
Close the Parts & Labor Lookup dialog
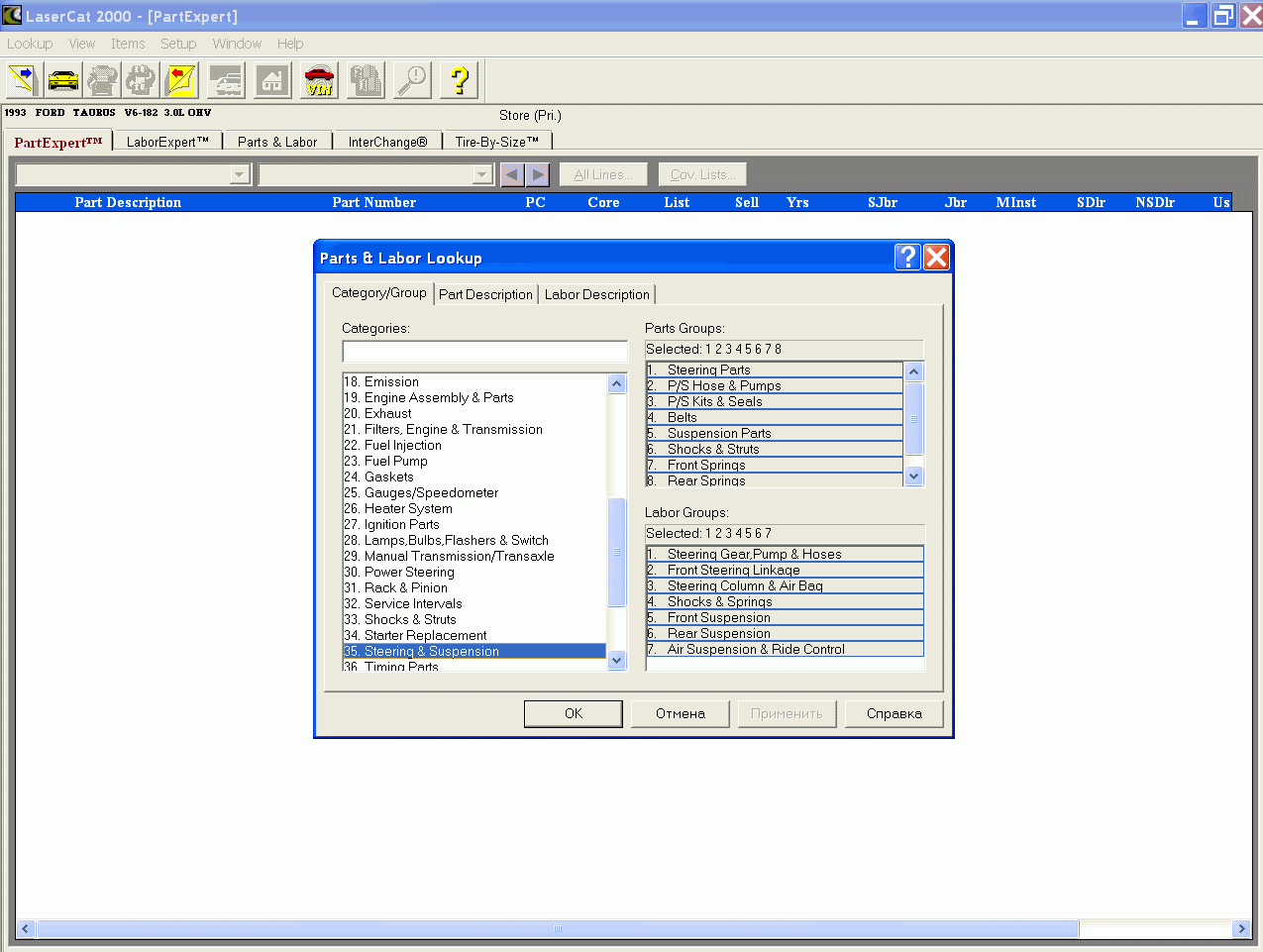point(936,258)
